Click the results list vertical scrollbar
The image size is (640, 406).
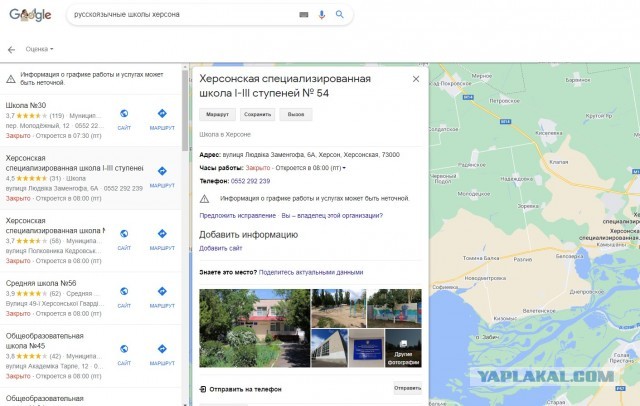[185, 110]
